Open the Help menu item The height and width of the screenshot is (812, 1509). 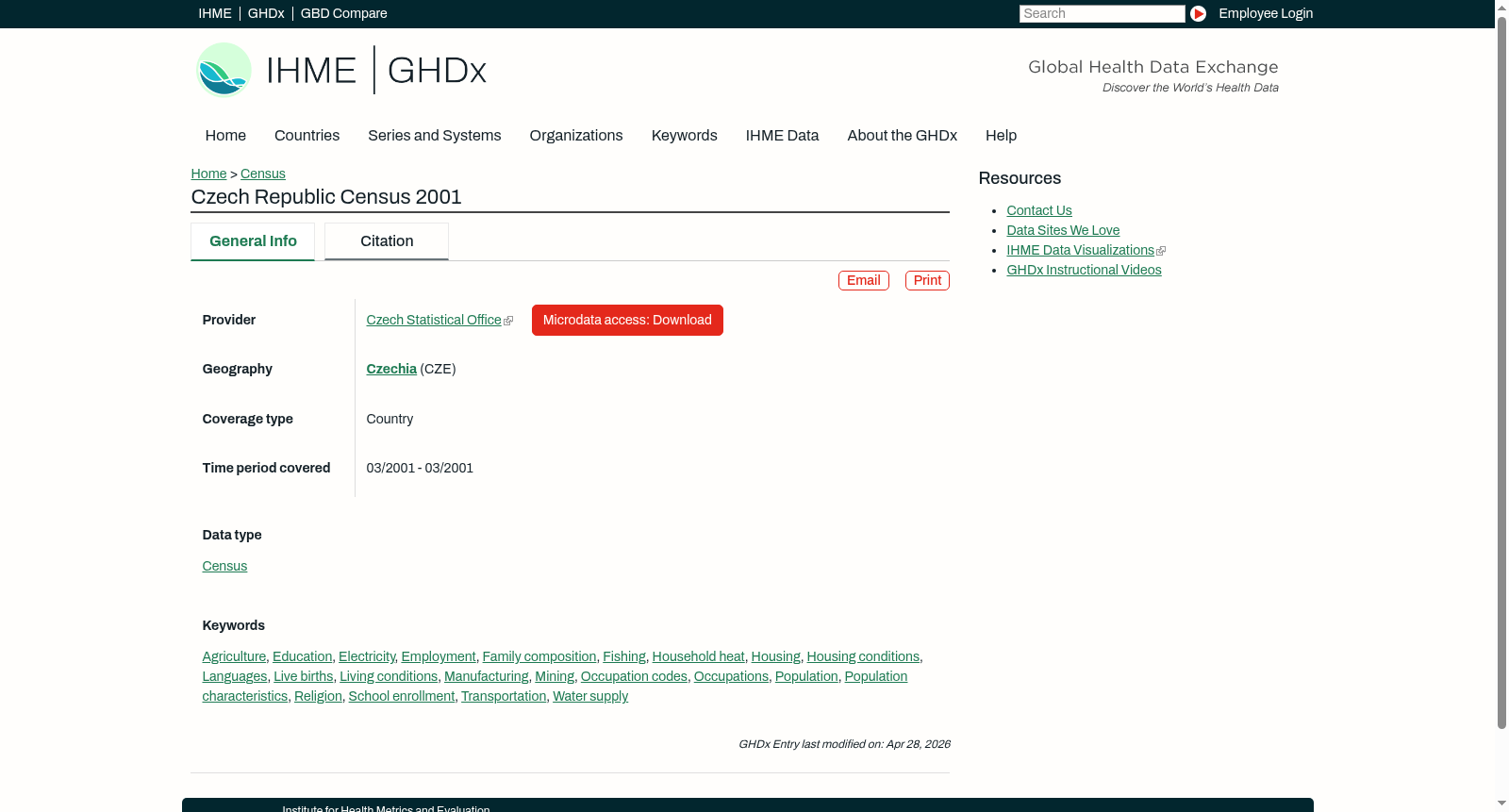click(x=1001, y=136)
